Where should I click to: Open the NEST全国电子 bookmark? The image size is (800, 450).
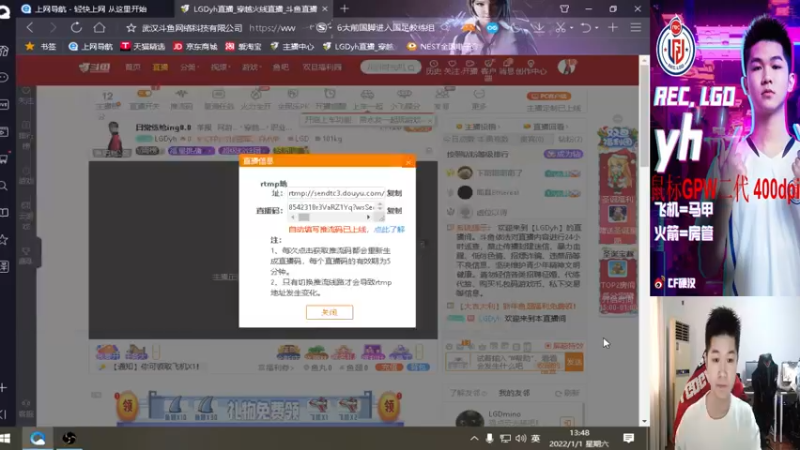443,46
